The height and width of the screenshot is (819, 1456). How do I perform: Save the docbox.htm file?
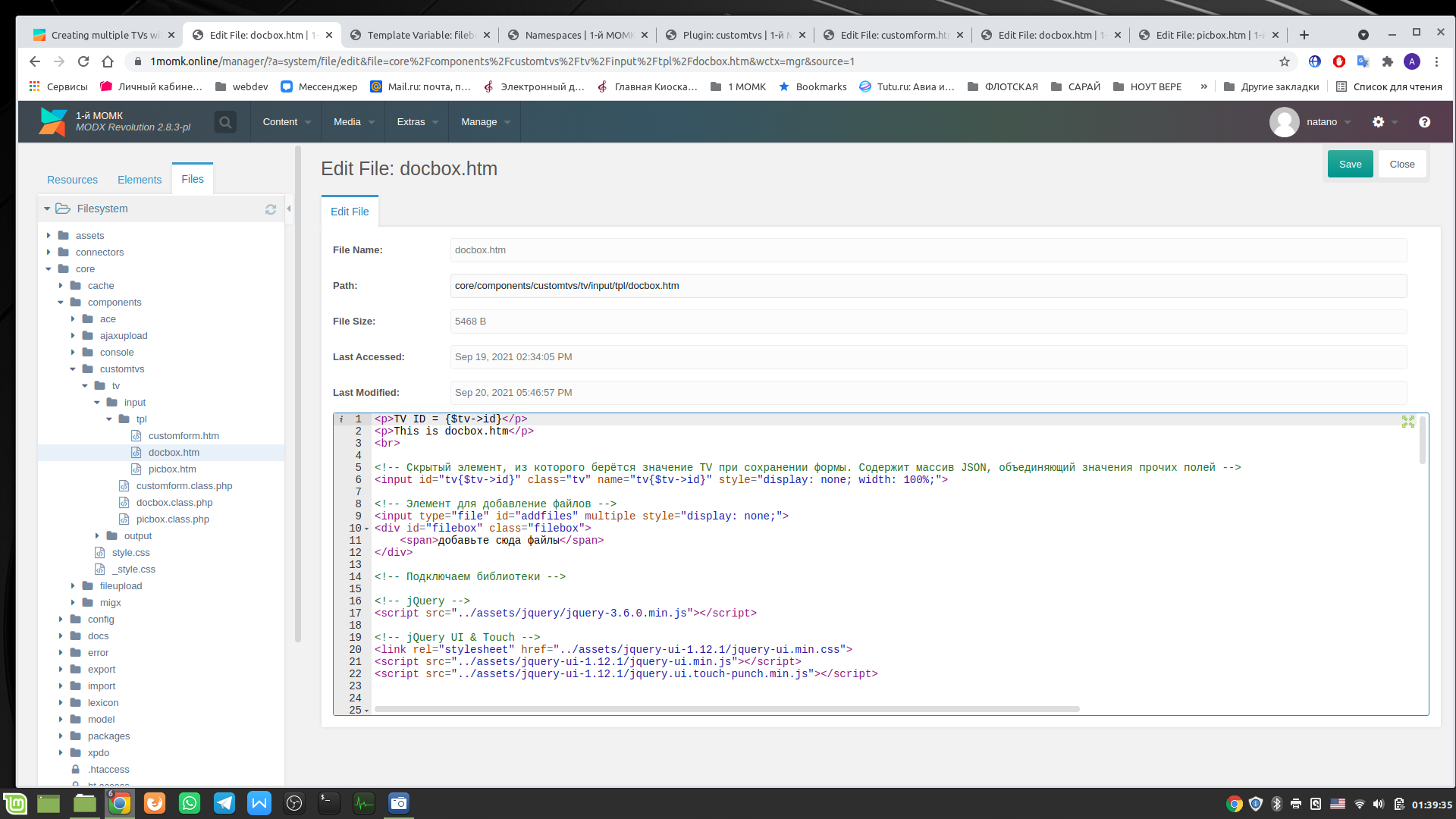pos(1350,165)
